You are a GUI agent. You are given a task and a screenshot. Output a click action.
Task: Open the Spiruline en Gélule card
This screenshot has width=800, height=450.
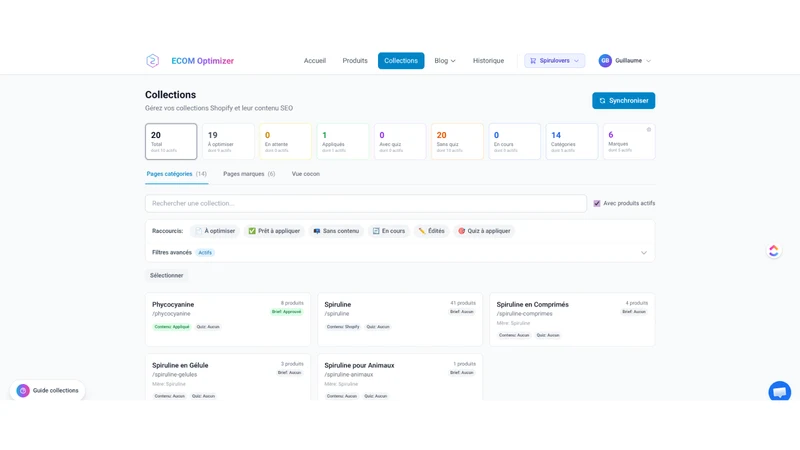tap(228, 377)
